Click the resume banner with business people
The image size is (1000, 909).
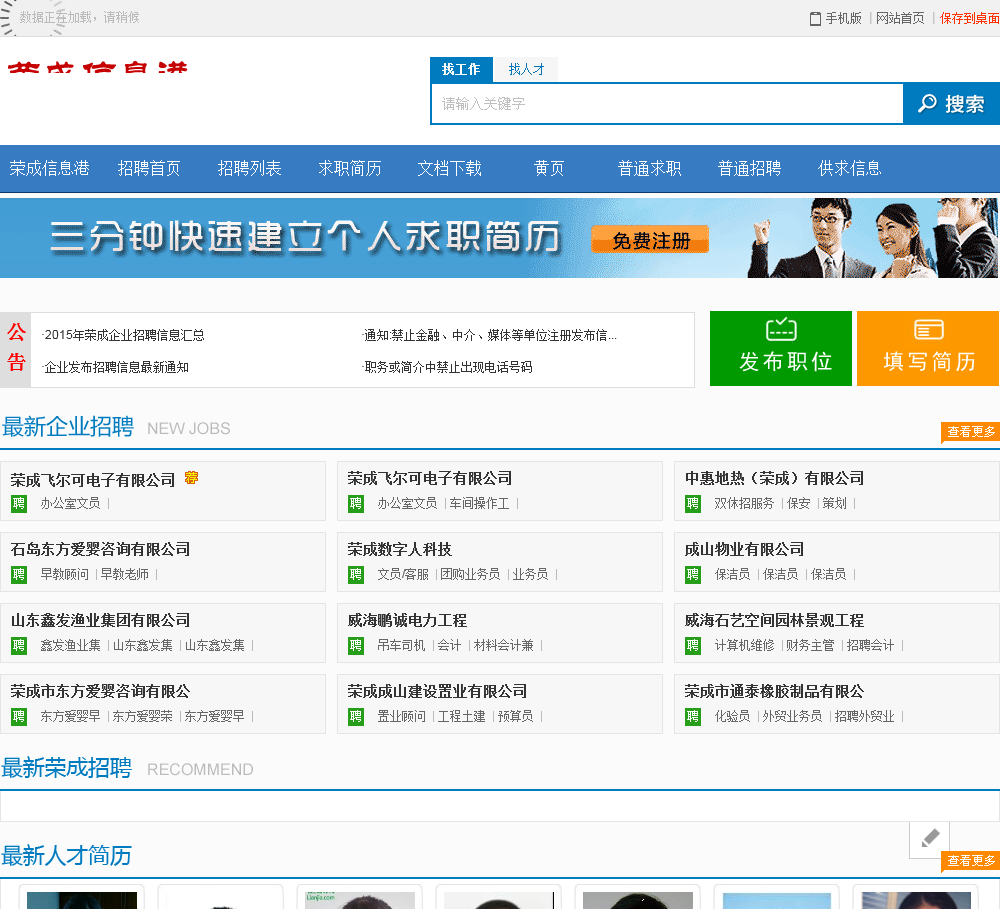coord(500,238)
